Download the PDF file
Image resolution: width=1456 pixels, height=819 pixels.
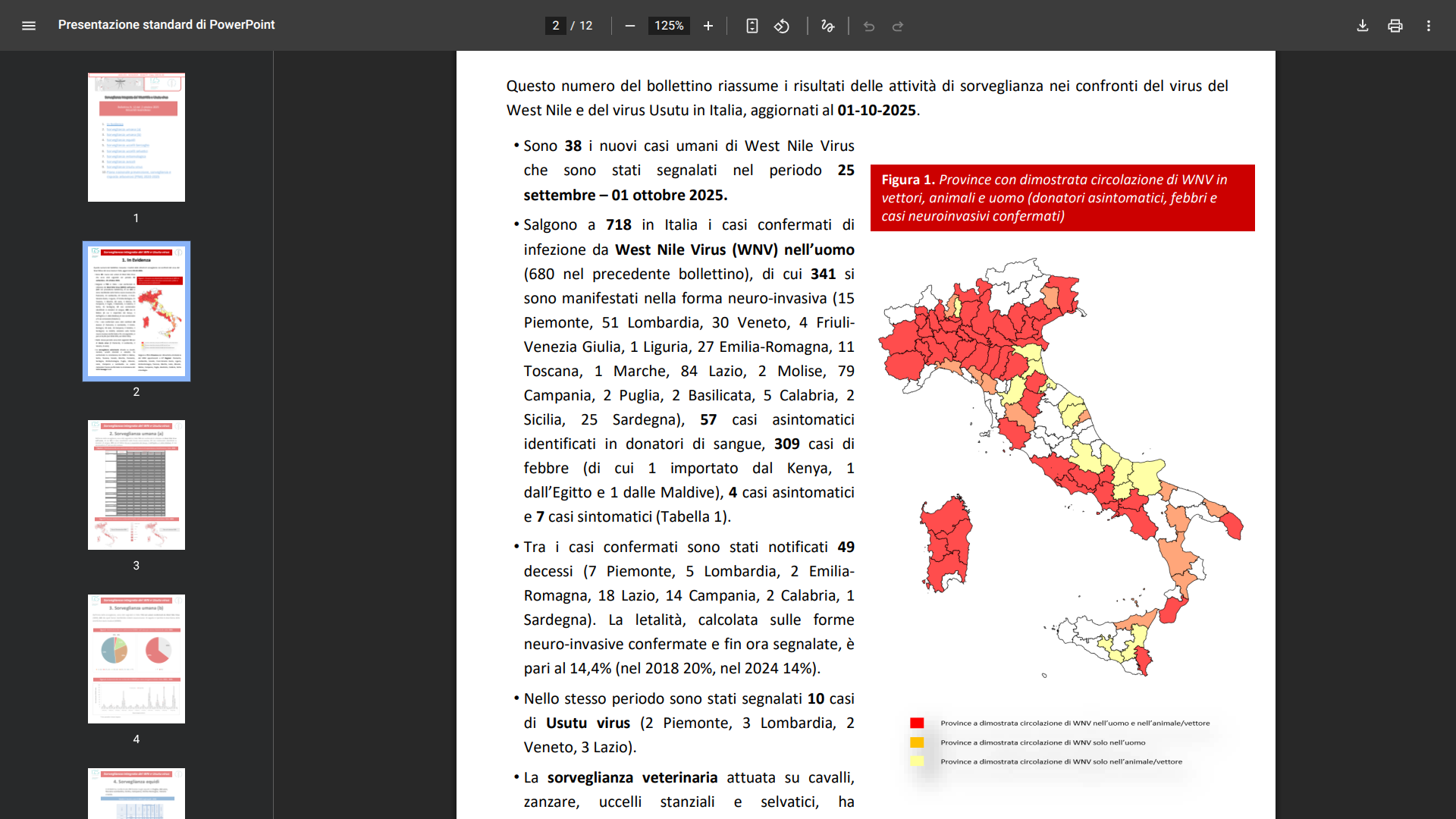pos(1362,26)
